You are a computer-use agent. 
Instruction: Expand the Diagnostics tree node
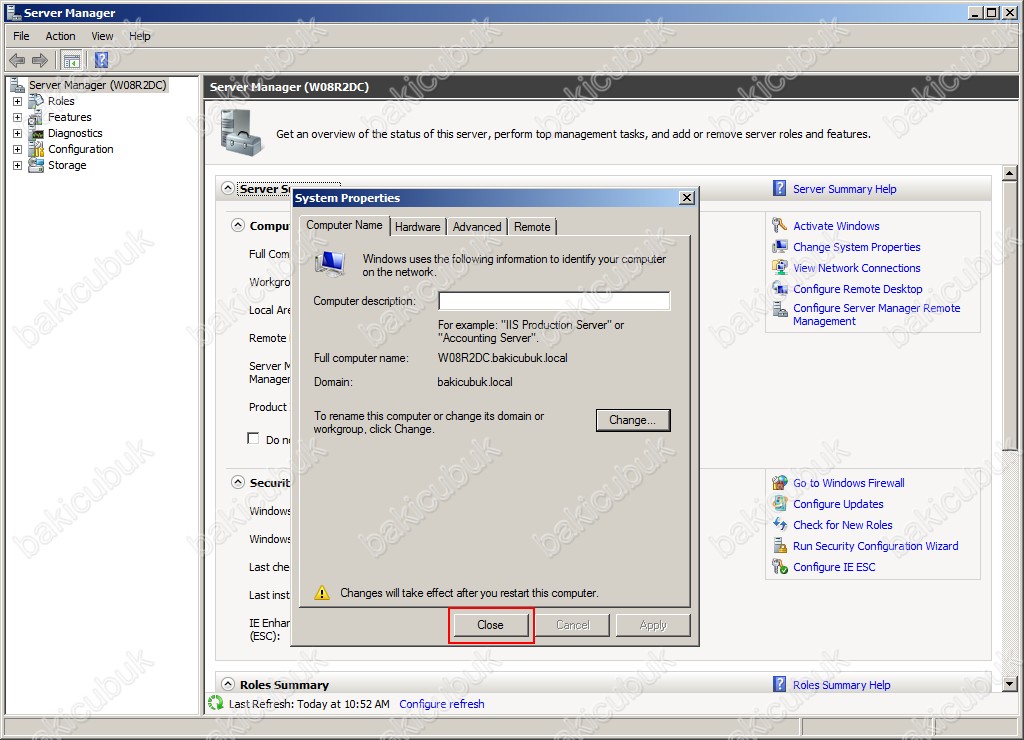coord(18,133)
